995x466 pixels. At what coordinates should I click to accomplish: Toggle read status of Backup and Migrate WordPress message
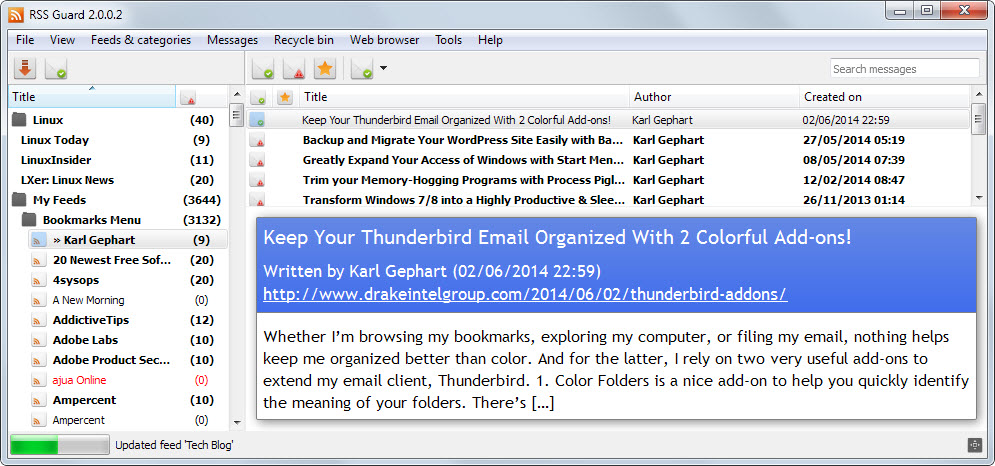[x=258, y=140]
